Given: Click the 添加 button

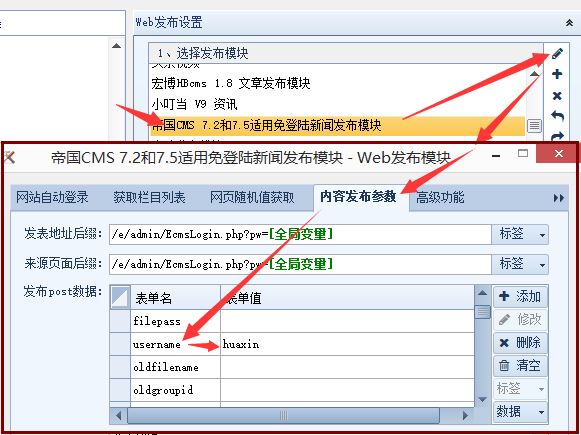Looking at the screenshot, I should pyautogui.click(x=520, y=296).
